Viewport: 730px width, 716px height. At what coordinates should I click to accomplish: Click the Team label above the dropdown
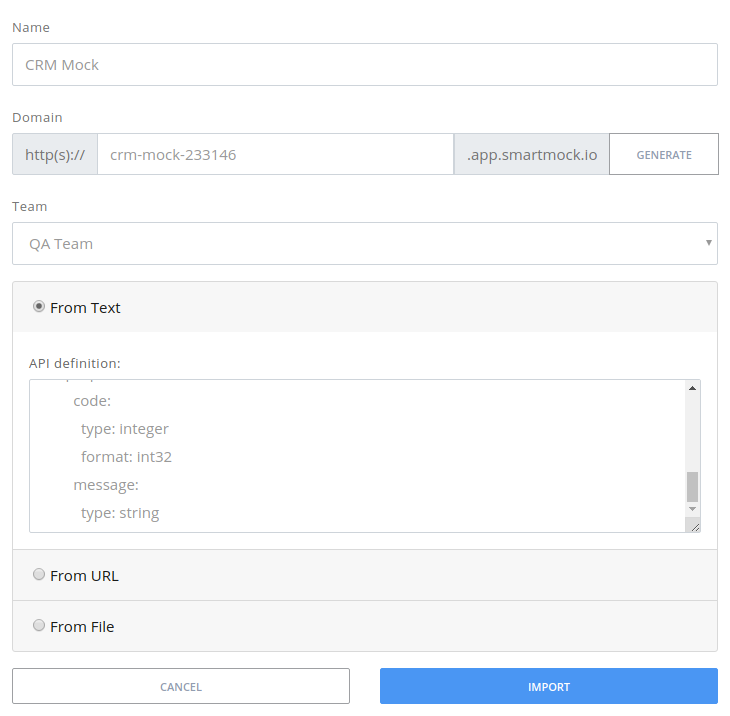click(29, 206)
